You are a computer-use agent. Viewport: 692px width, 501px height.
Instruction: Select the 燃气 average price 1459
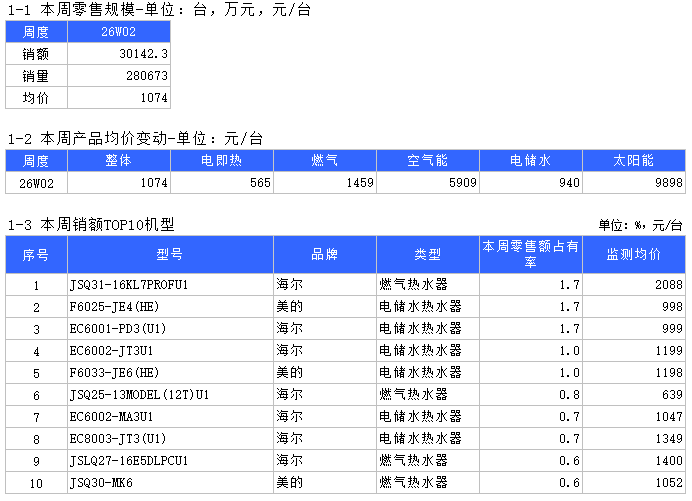pyautogui.click(x=324, y=182)
